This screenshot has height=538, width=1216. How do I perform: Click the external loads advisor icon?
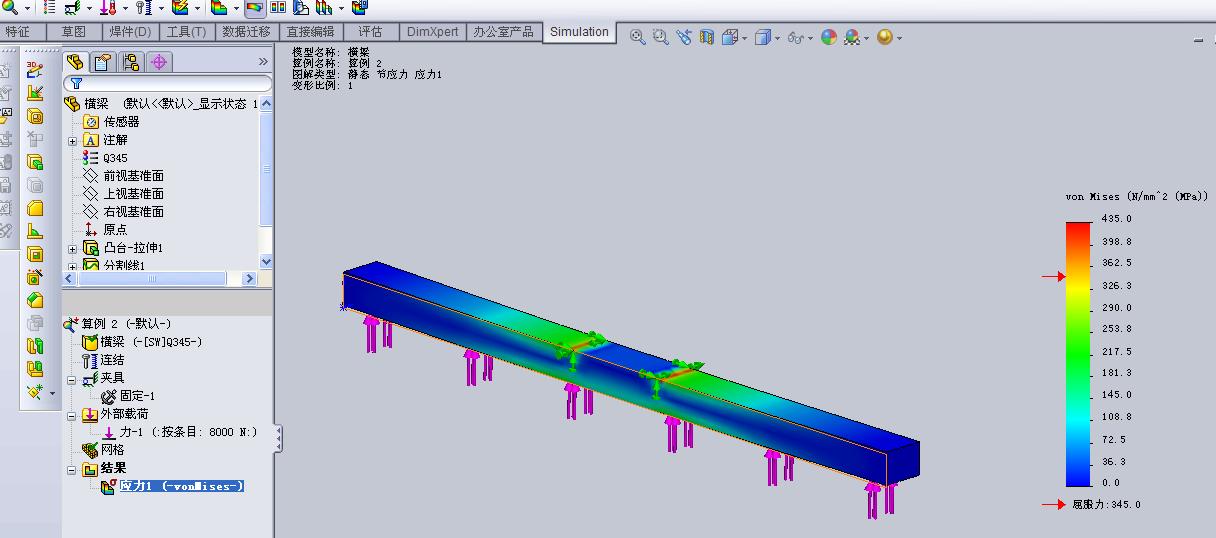(x=108, y=7)
